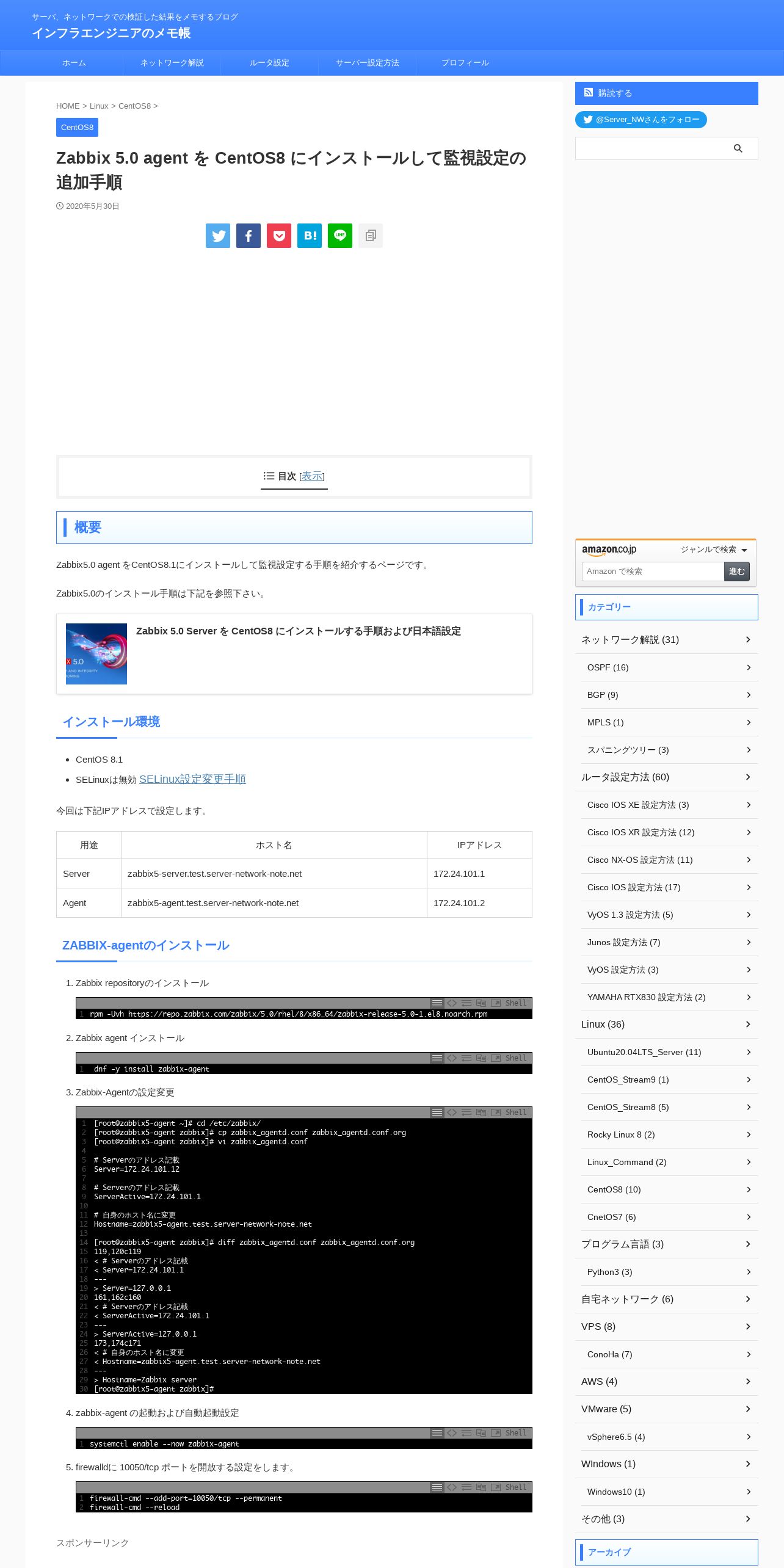Copy the zabbix_agentd.conf code block
784x1568 pixels.
coord(481,1112)
